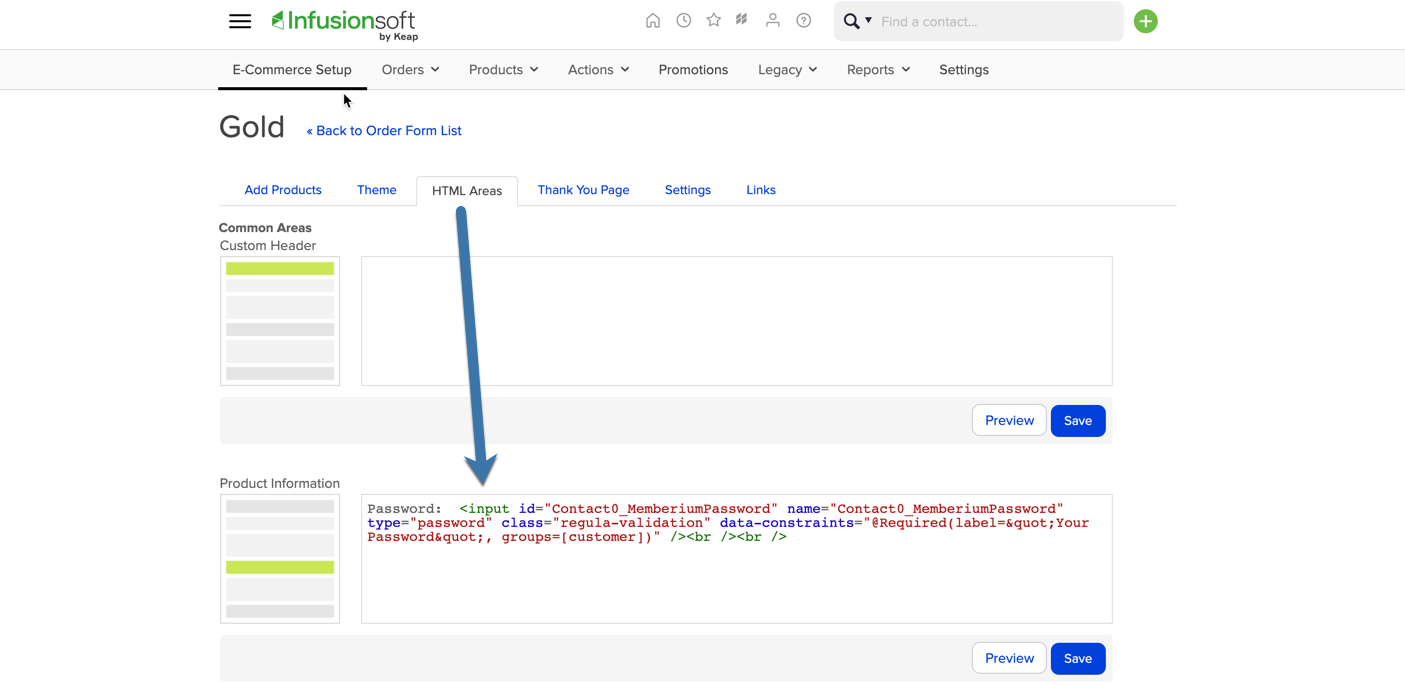Image resolution: width=1405 pixels, height=688 pixels.
Task: Open the help question mark icon
Action: click(804, 20)
